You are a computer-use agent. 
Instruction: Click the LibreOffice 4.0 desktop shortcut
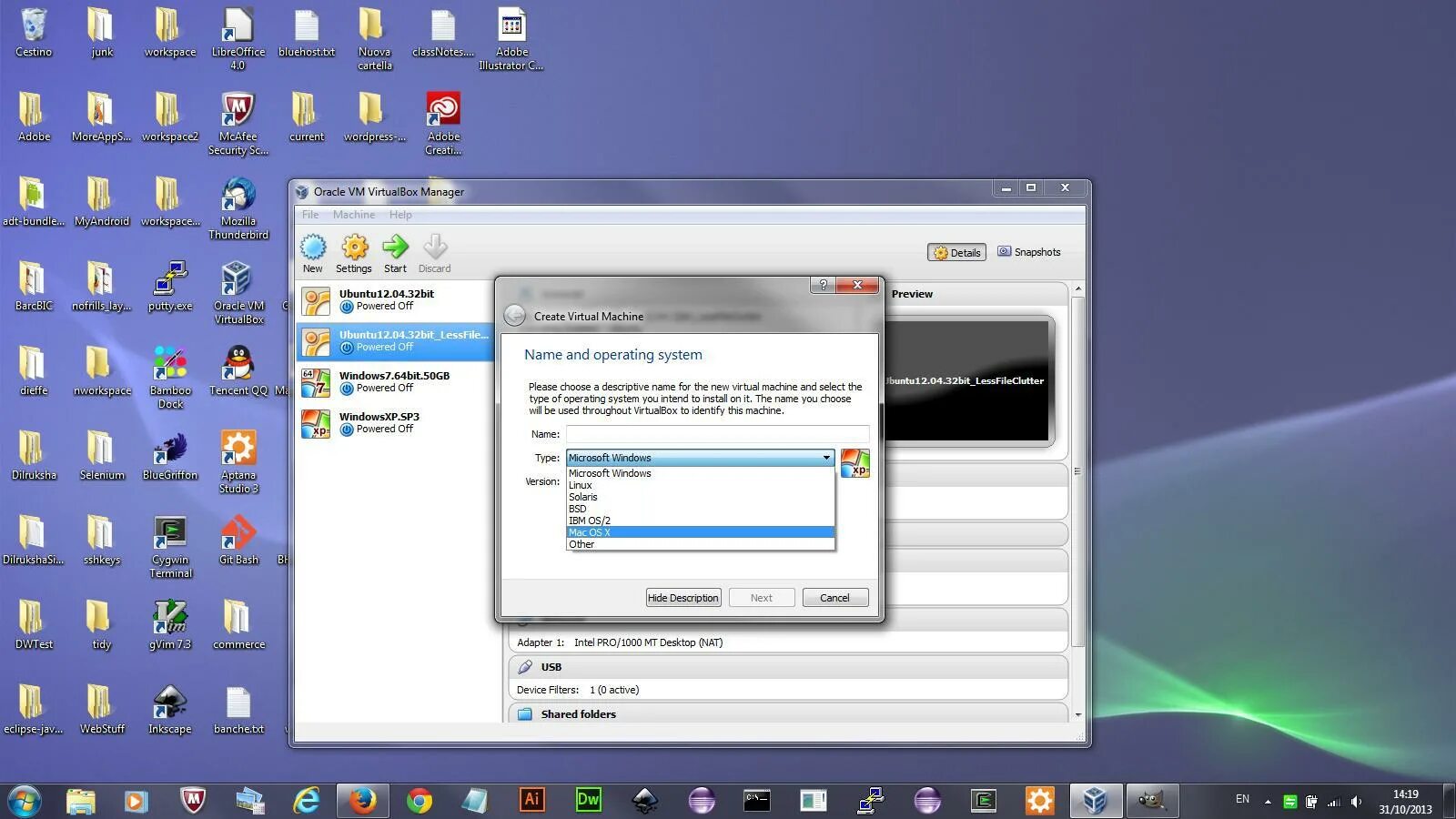238,39
